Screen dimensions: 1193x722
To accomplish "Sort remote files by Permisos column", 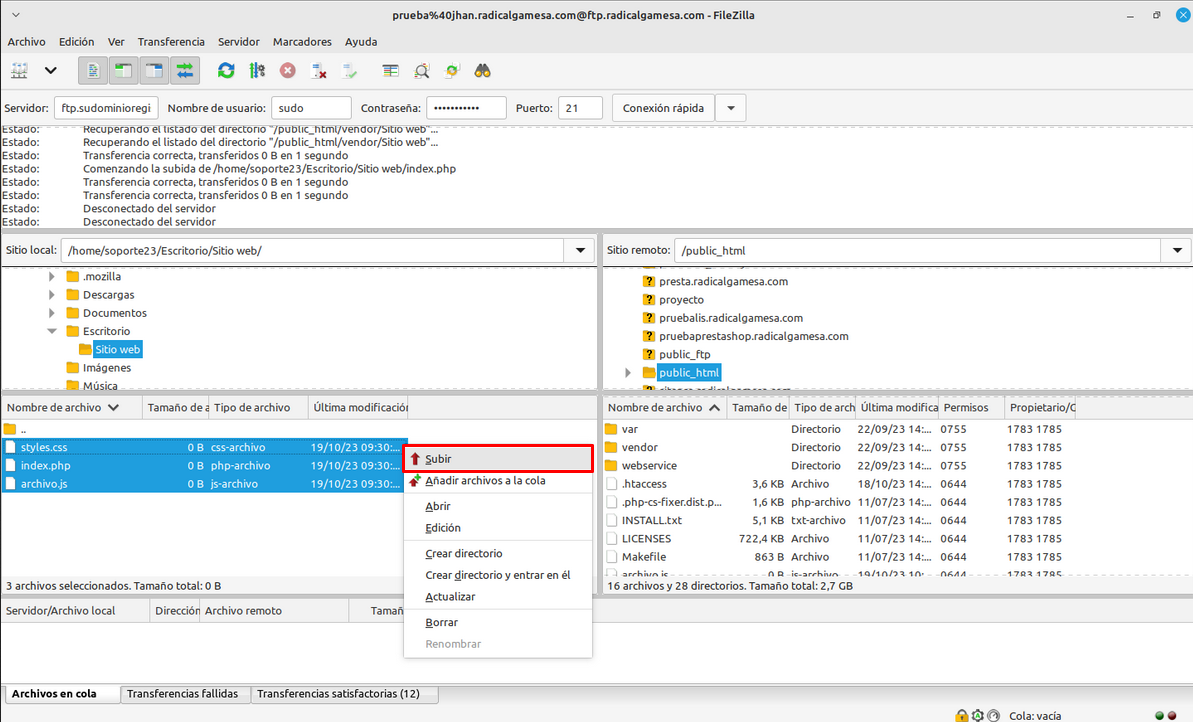I will pos(971,408).
